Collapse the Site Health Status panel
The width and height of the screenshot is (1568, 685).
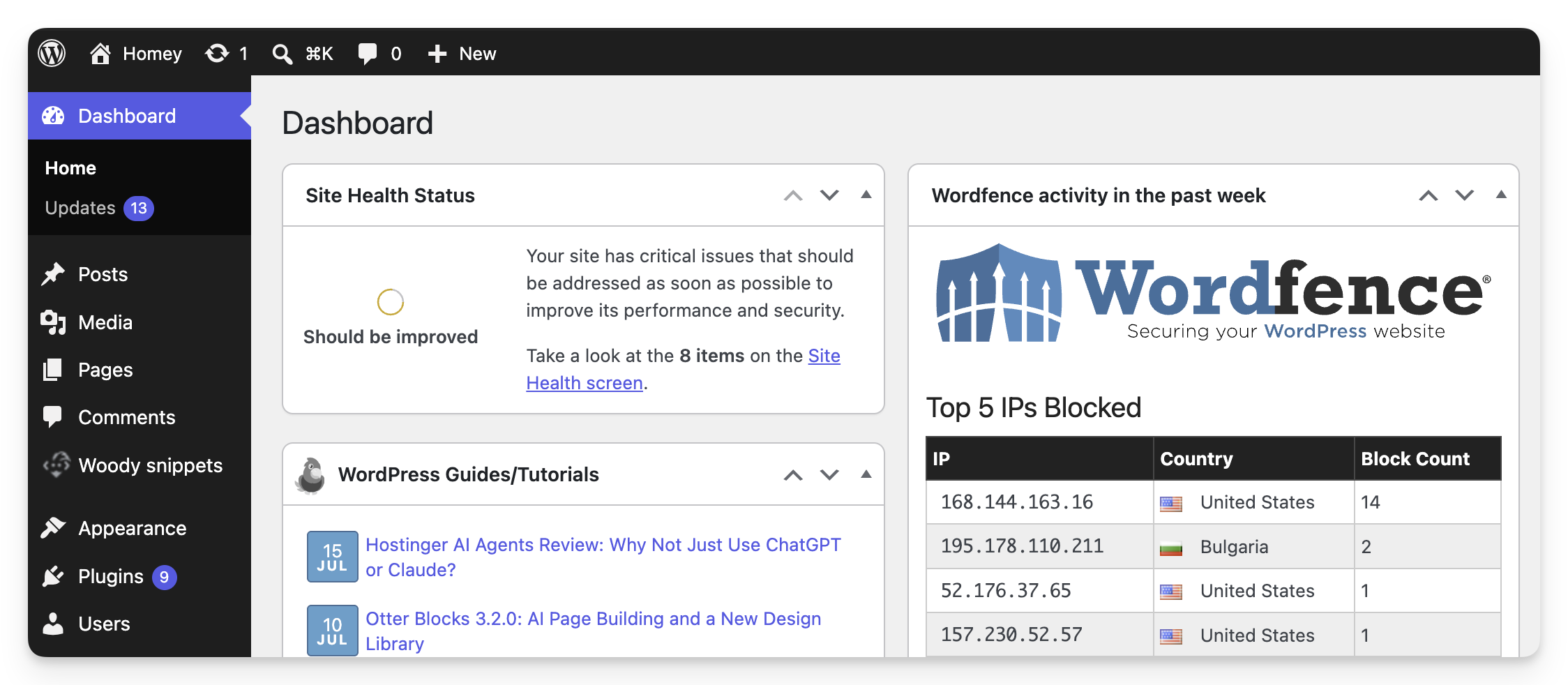point(866,195)
